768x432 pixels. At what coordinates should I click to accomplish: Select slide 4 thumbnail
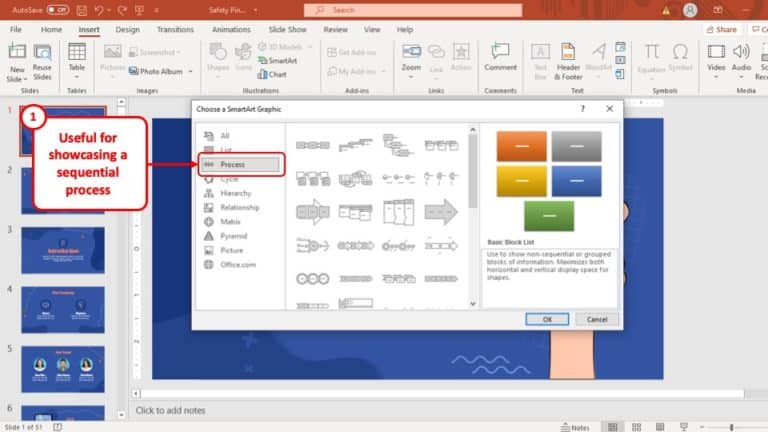[x=63, y=310]
